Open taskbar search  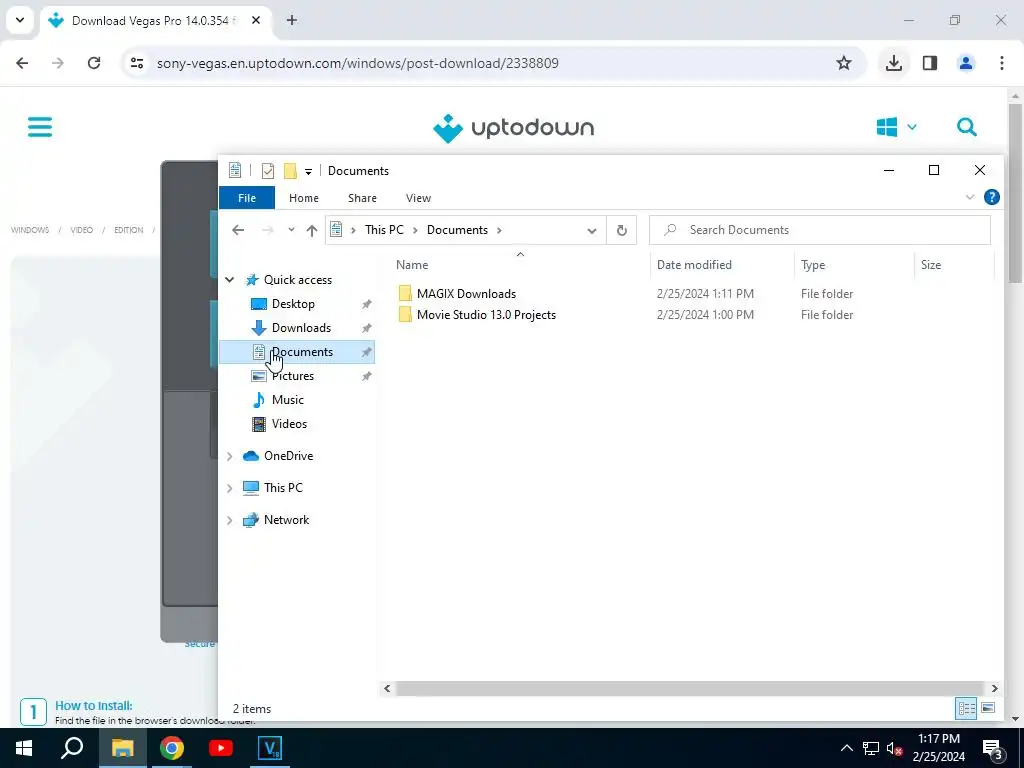(72, 748)
